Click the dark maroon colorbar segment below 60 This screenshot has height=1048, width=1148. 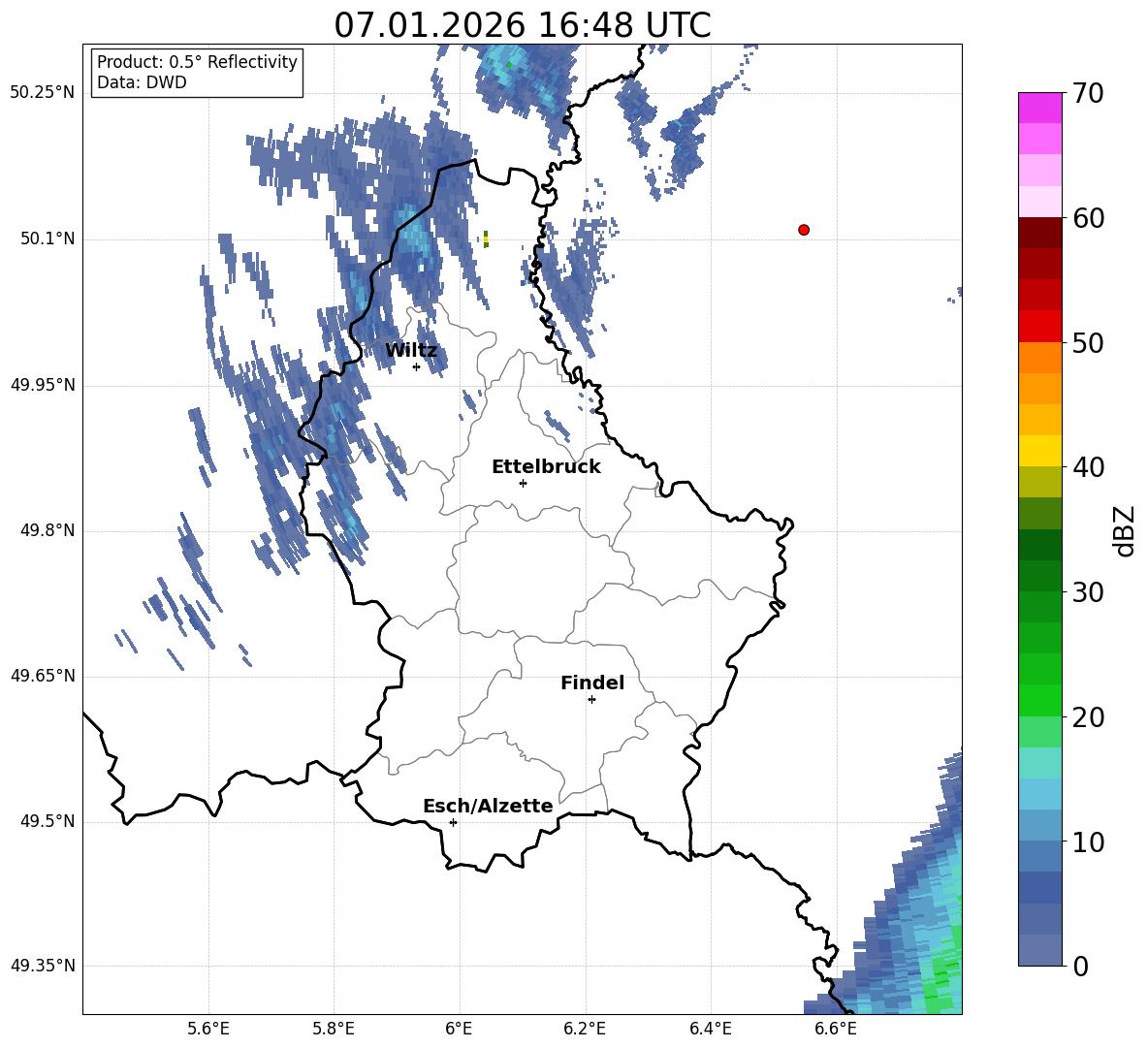tap(1039, 233)
